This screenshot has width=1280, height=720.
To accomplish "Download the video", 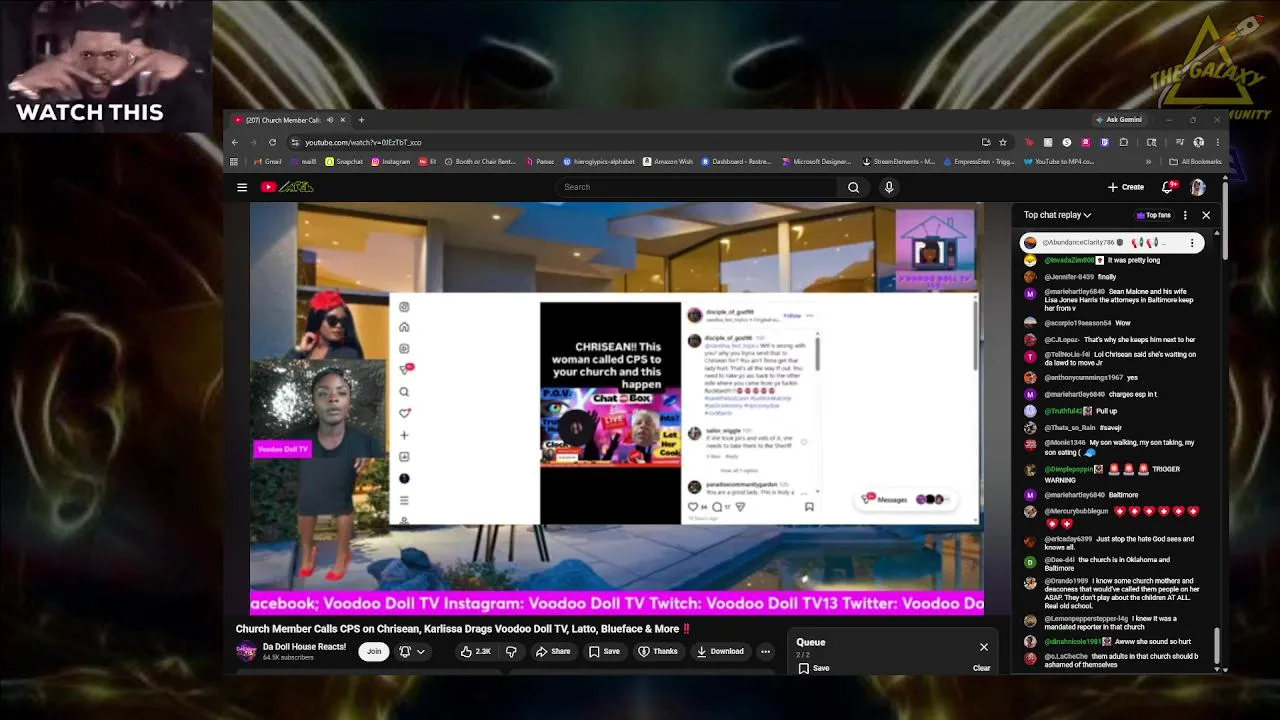I will (x=720, y=652).
